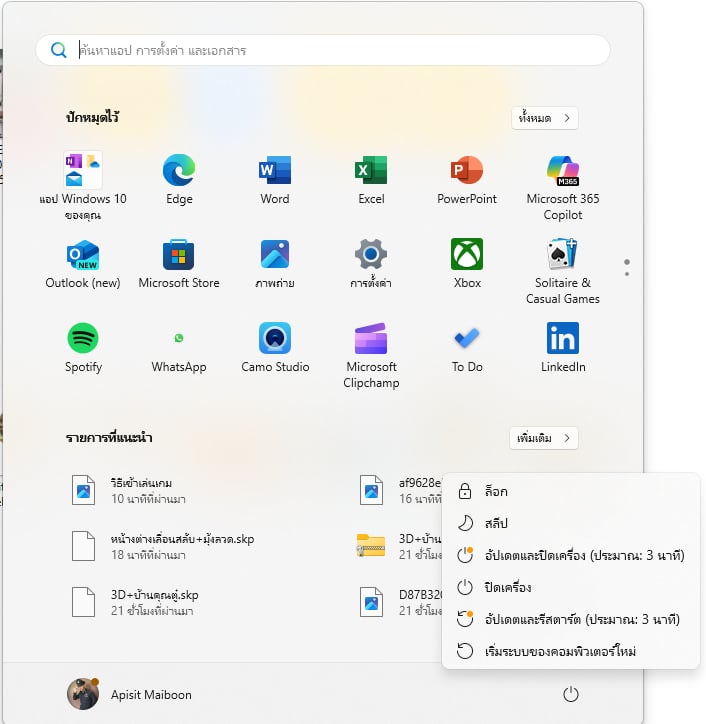Choose ล็อก (Lock) in power menu
Viewport: 706px width, 724px height.
[x=571, y=491]
